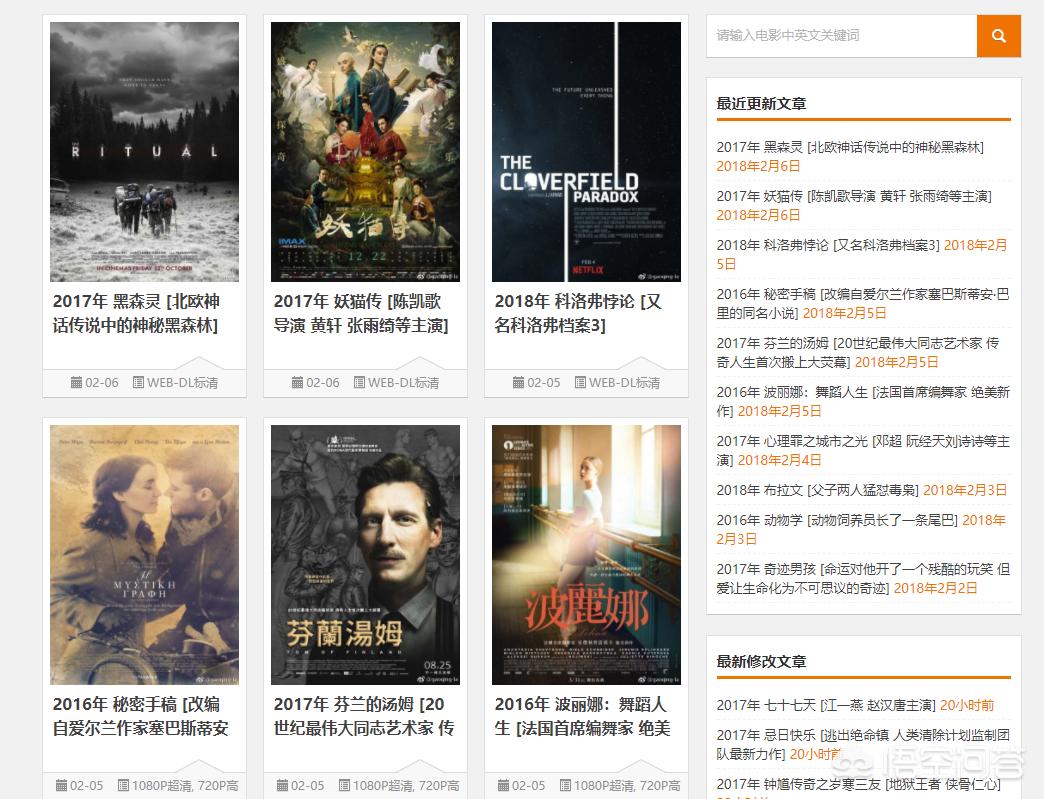Open sidebar article 2017年 黑森灵 in recent updates
Viewport: 1044px width, 799px height.
click(x=850, y=147)
